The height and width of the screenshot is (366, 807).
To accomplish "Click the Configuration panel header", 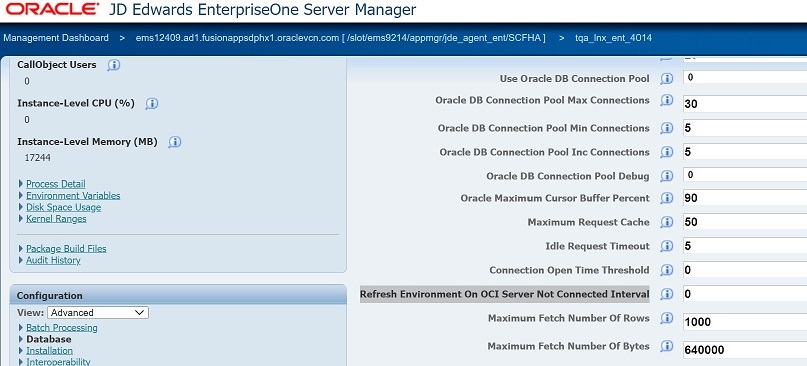I will tap(178, 295).
